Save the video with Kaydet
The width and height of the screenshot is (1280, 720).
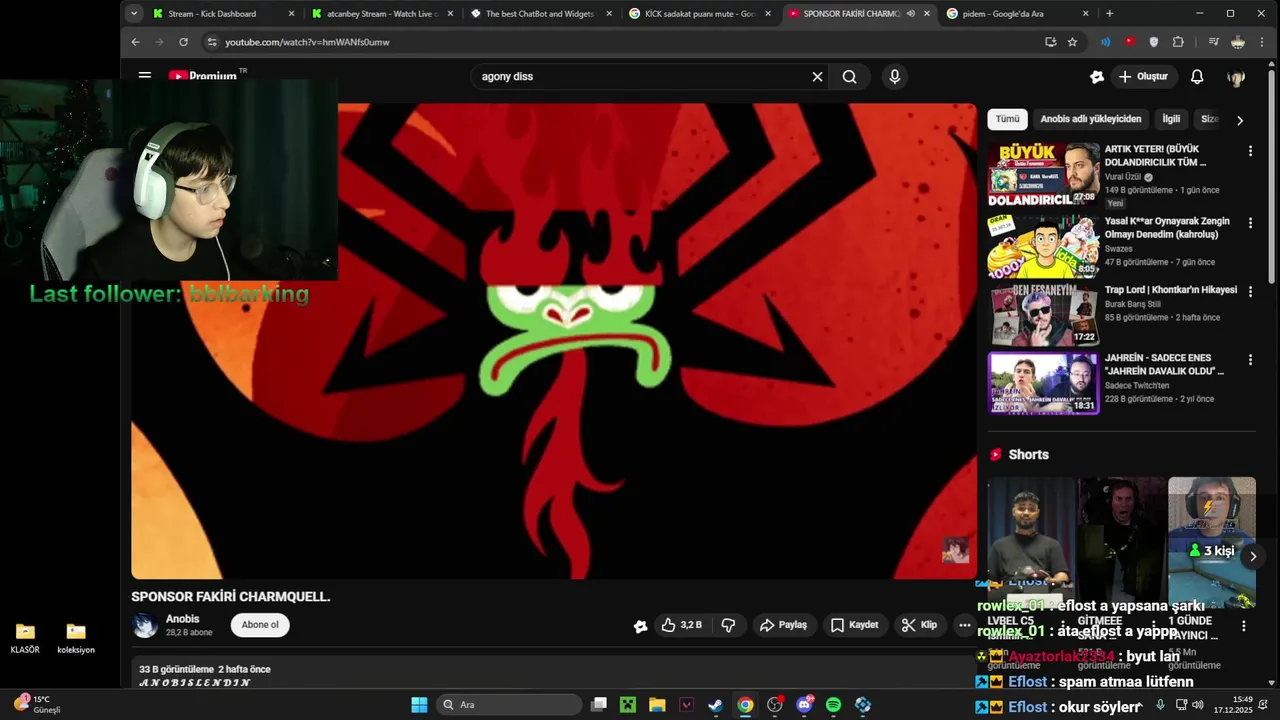click(854, 625)
